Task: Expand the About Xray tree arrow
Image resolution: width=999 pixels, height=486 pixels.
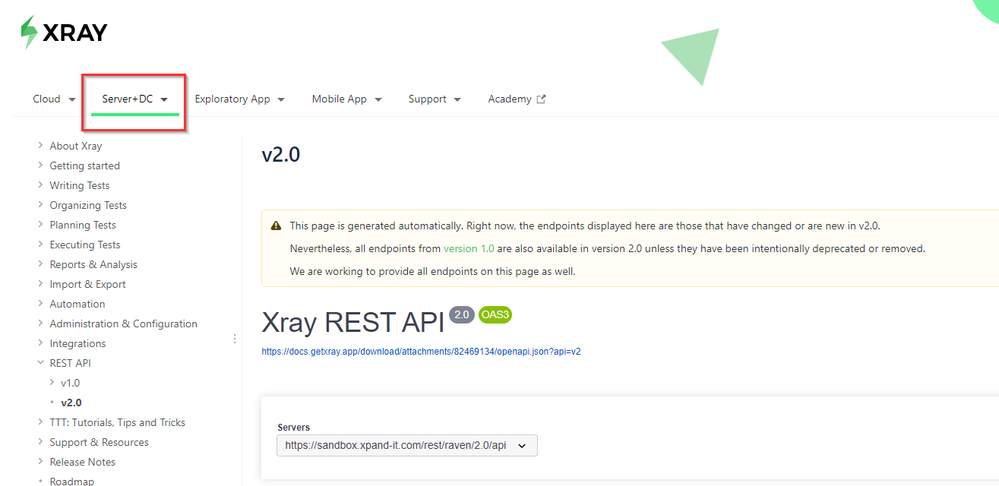Action: 40,146
